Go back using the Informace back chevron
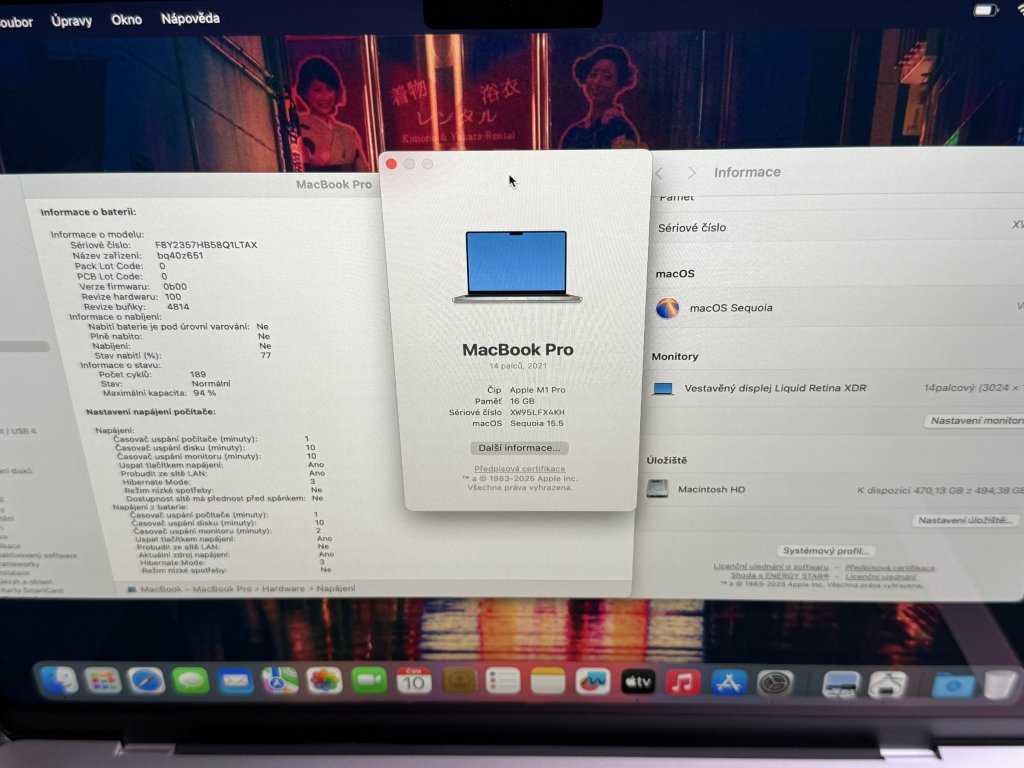The height and width of the screenshot is (768, 1024). coord(660,173)
